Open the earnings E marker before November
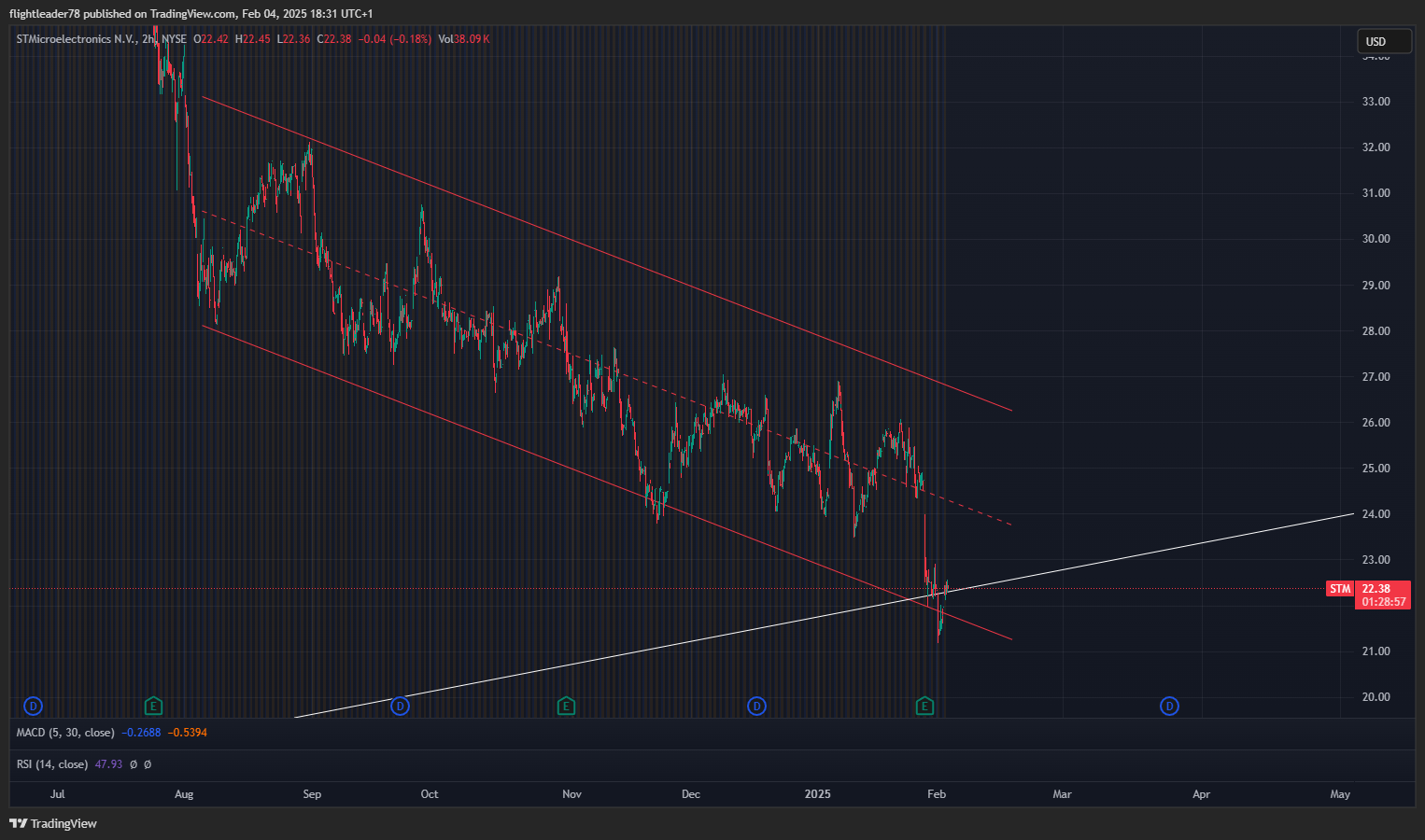This screenshot has height=840, width=1425. click(565, 706)
